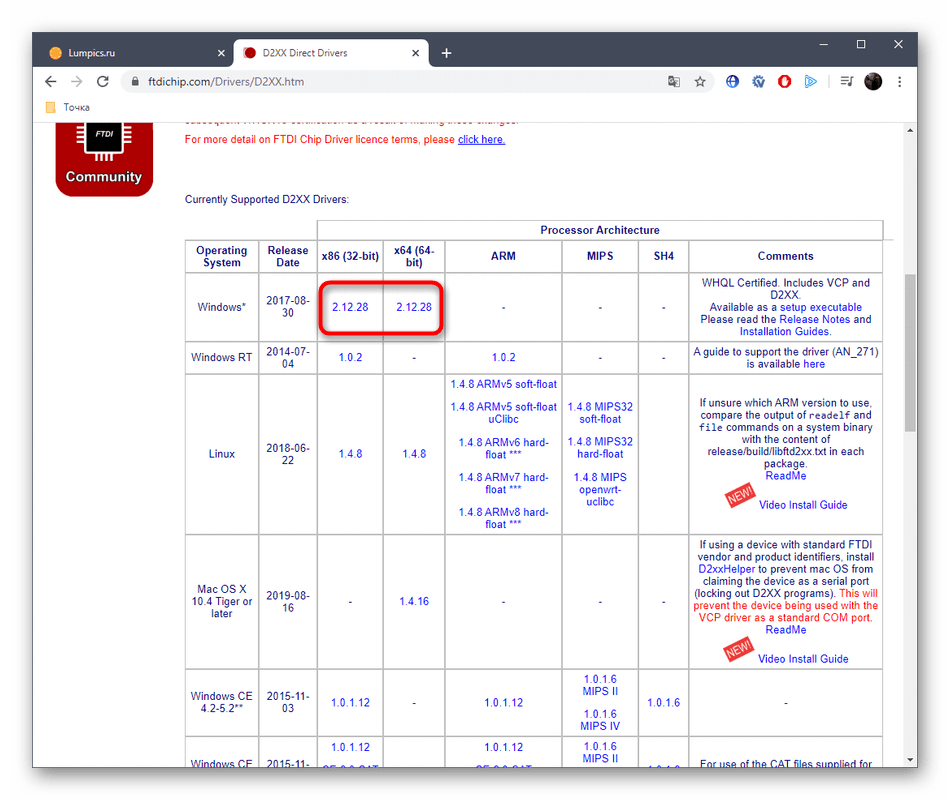Open the media control playlist icon
950x800 pixels.
(x=846, y=82)
